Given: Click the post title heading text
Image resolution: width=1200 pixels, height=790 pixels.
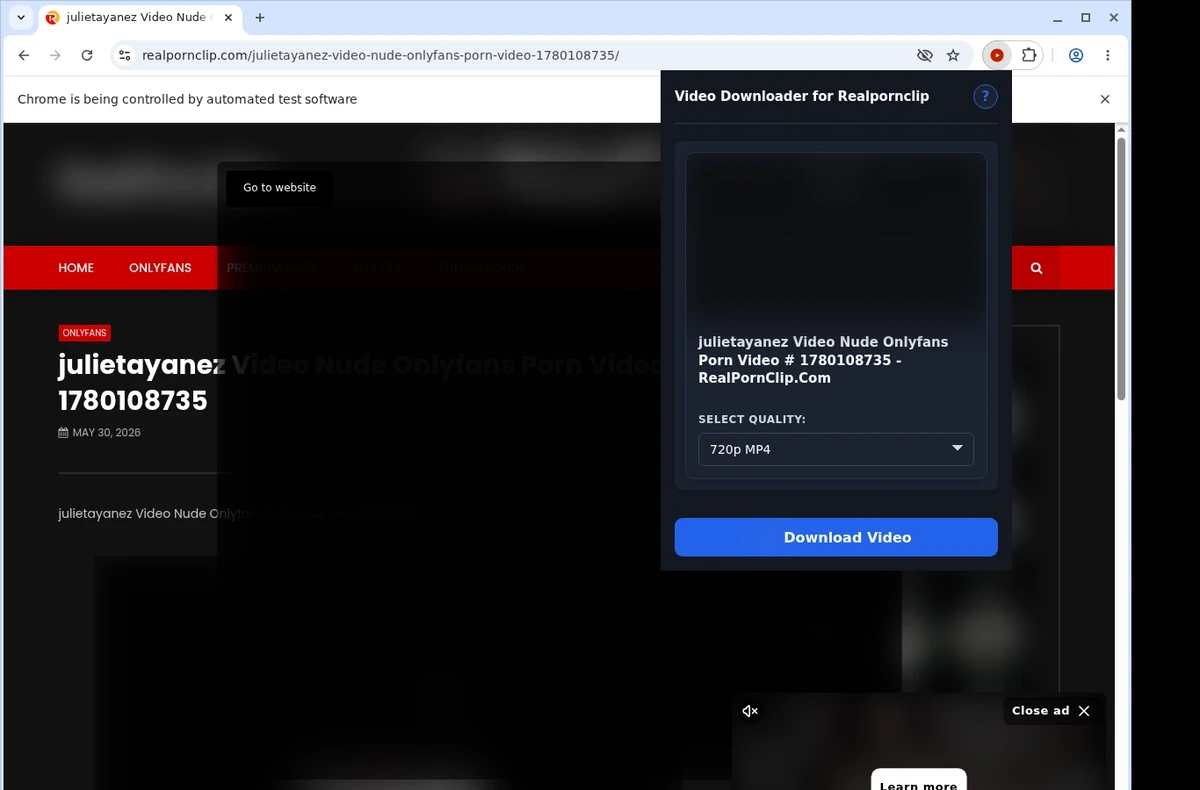Looking at the screenshot, I should [x=360, y=382].
